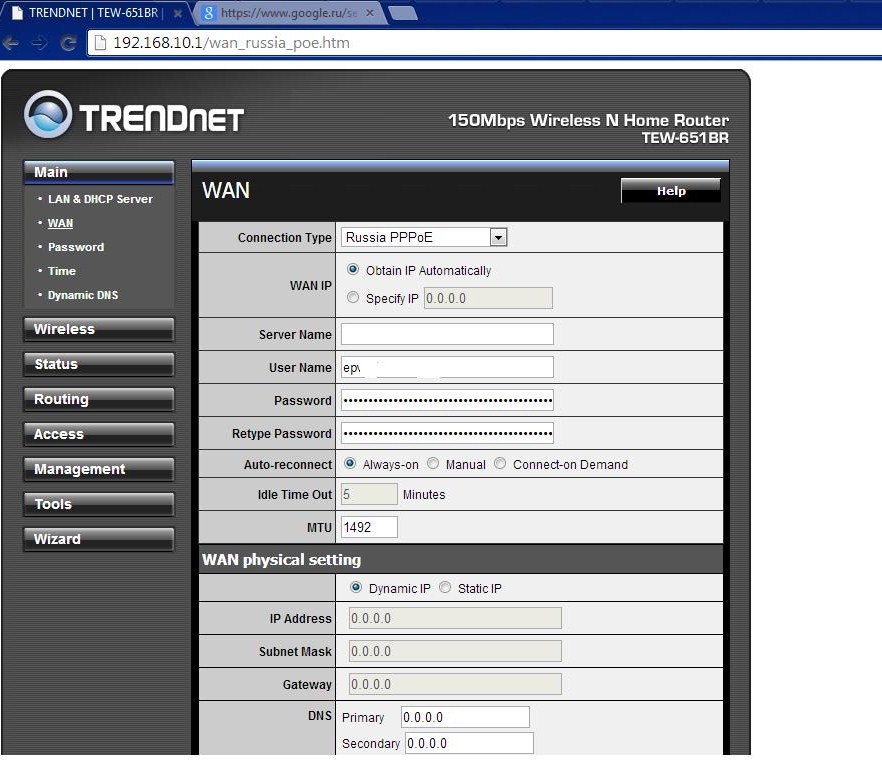This screenshot has width=882, height=762.
Task: Click the Specify IP address field
Action: [x=488, y=298]
